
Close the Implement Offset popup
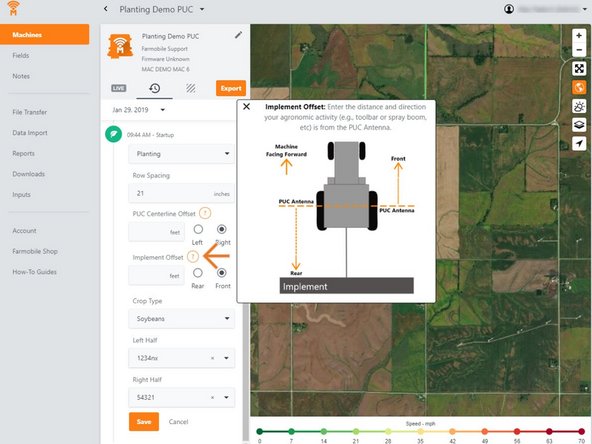pos(246,107)
